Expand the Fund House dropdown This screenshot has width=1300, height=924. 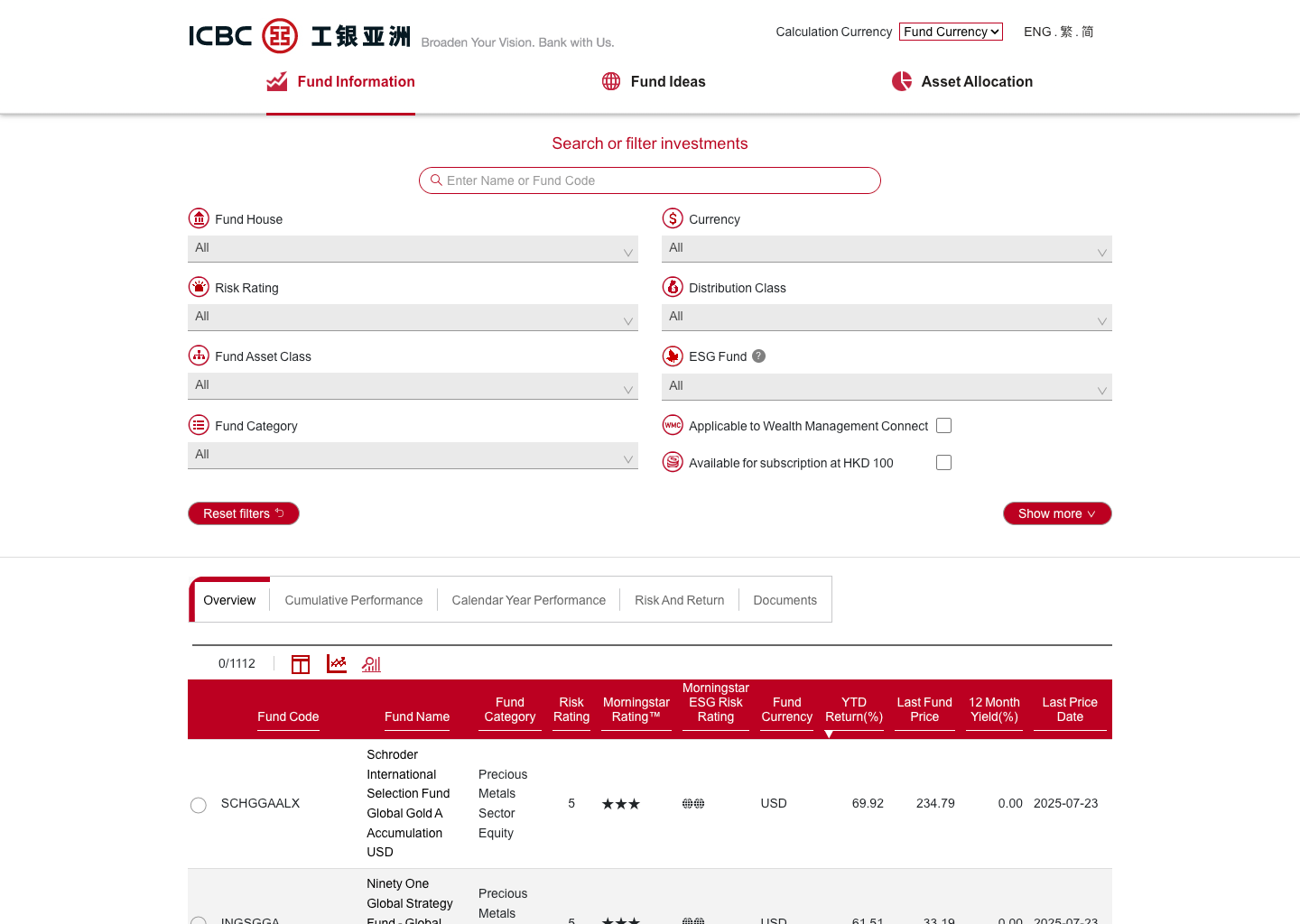click(413, 249)
